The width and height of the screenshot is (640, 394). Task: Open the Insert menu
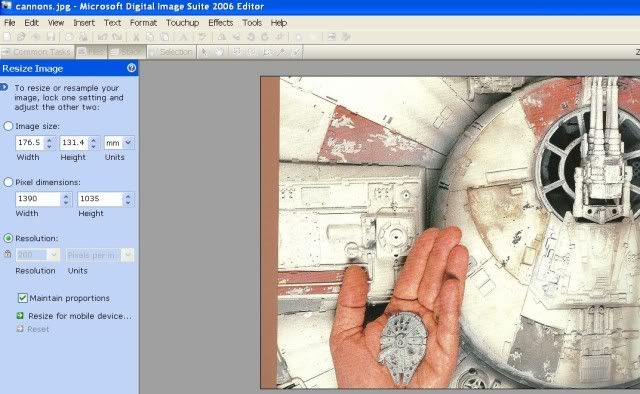[x=84, y=23]
